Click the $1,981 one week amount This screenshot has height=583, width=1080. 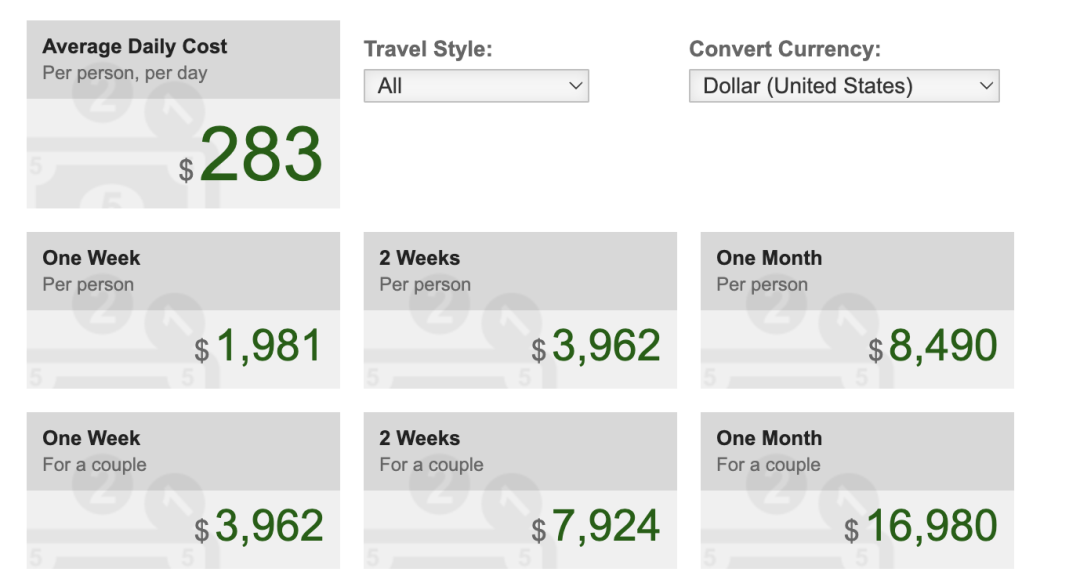click(x=258, y=345)
